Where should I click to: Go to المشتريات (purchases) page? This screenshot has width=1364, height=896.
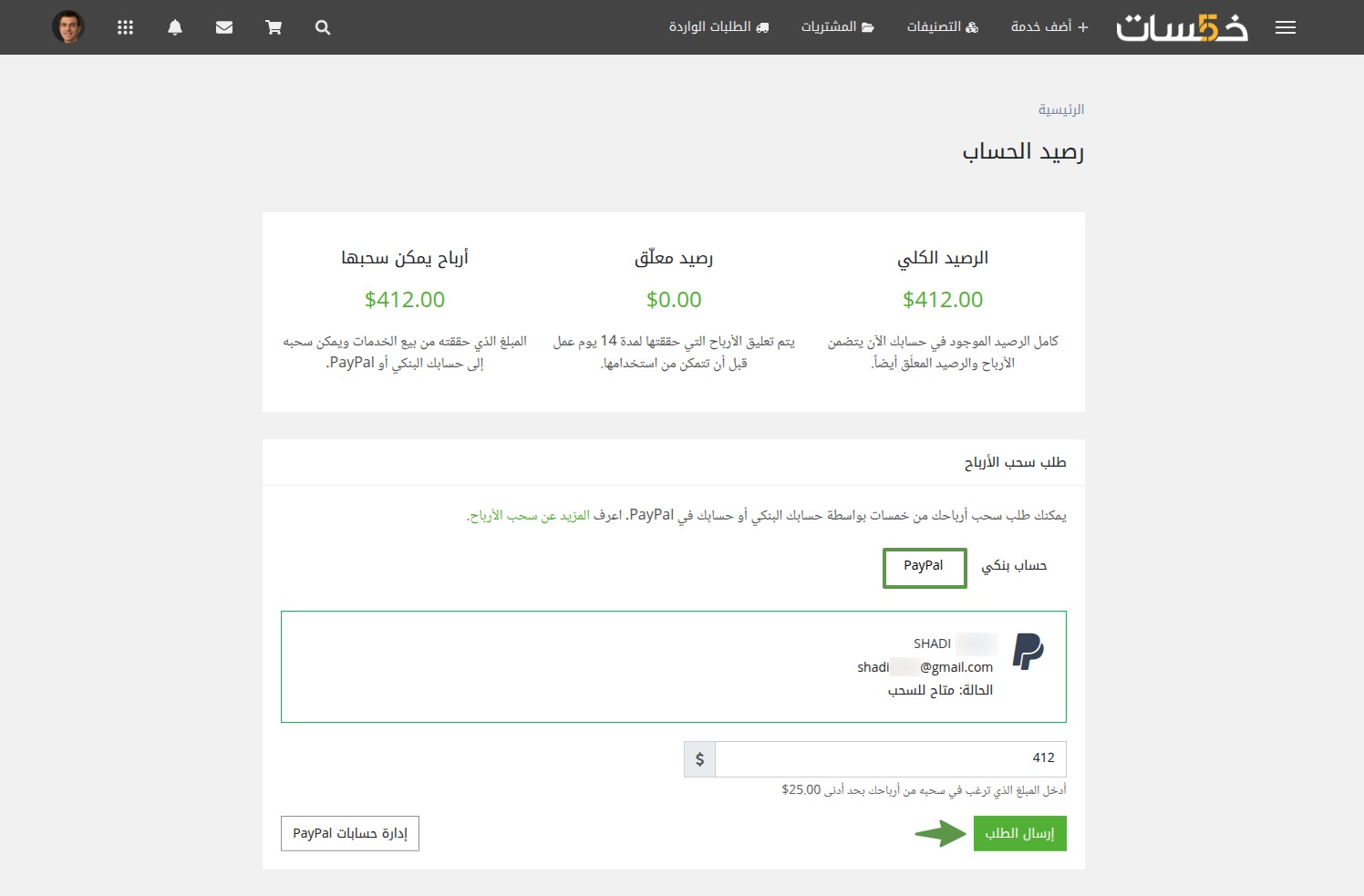click(837, 27)
